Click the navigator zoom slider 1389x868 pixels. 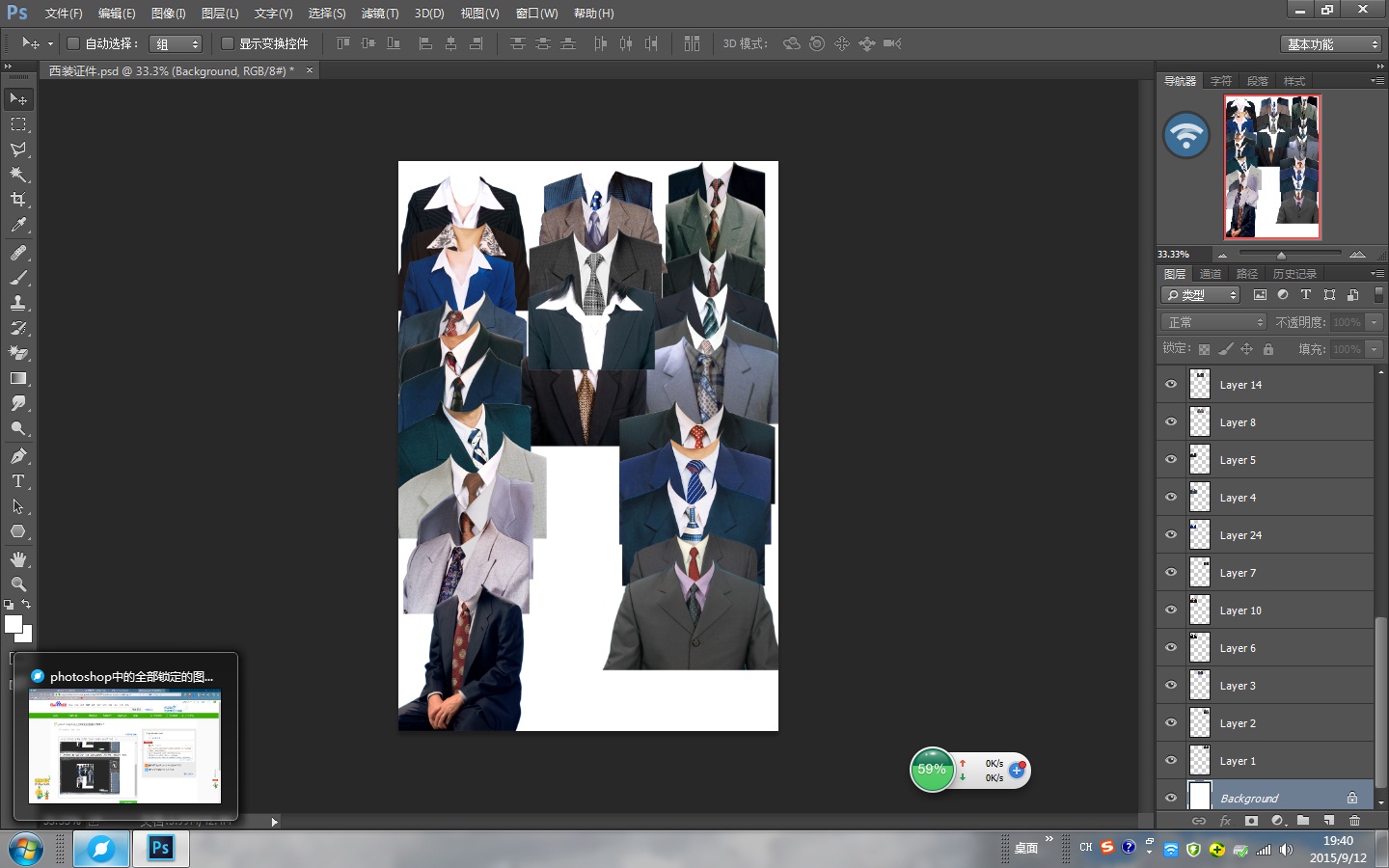click(1281, 255)
